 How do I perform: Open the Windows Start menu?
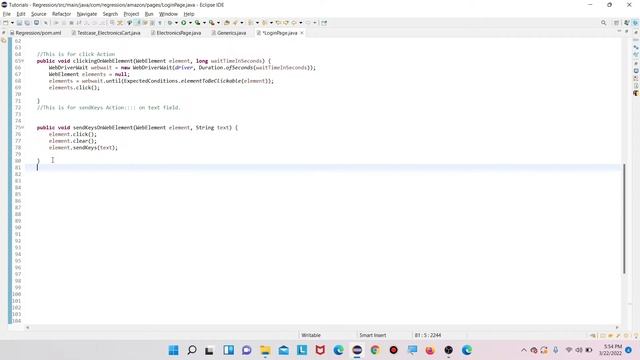(x=173, y=350)
